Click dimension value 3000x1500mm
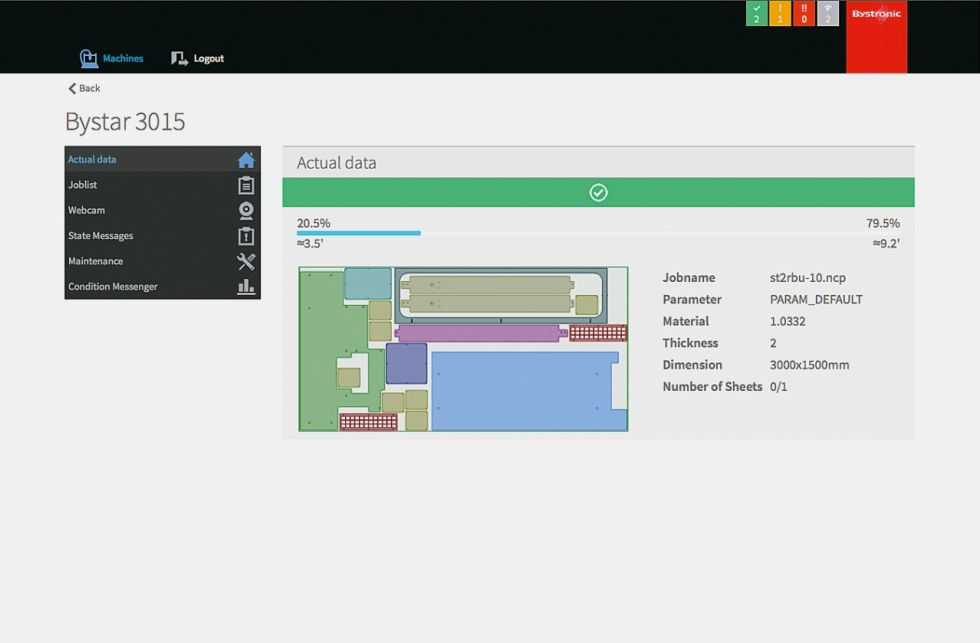This screenshot has height=643, width=980. (809, 365)
